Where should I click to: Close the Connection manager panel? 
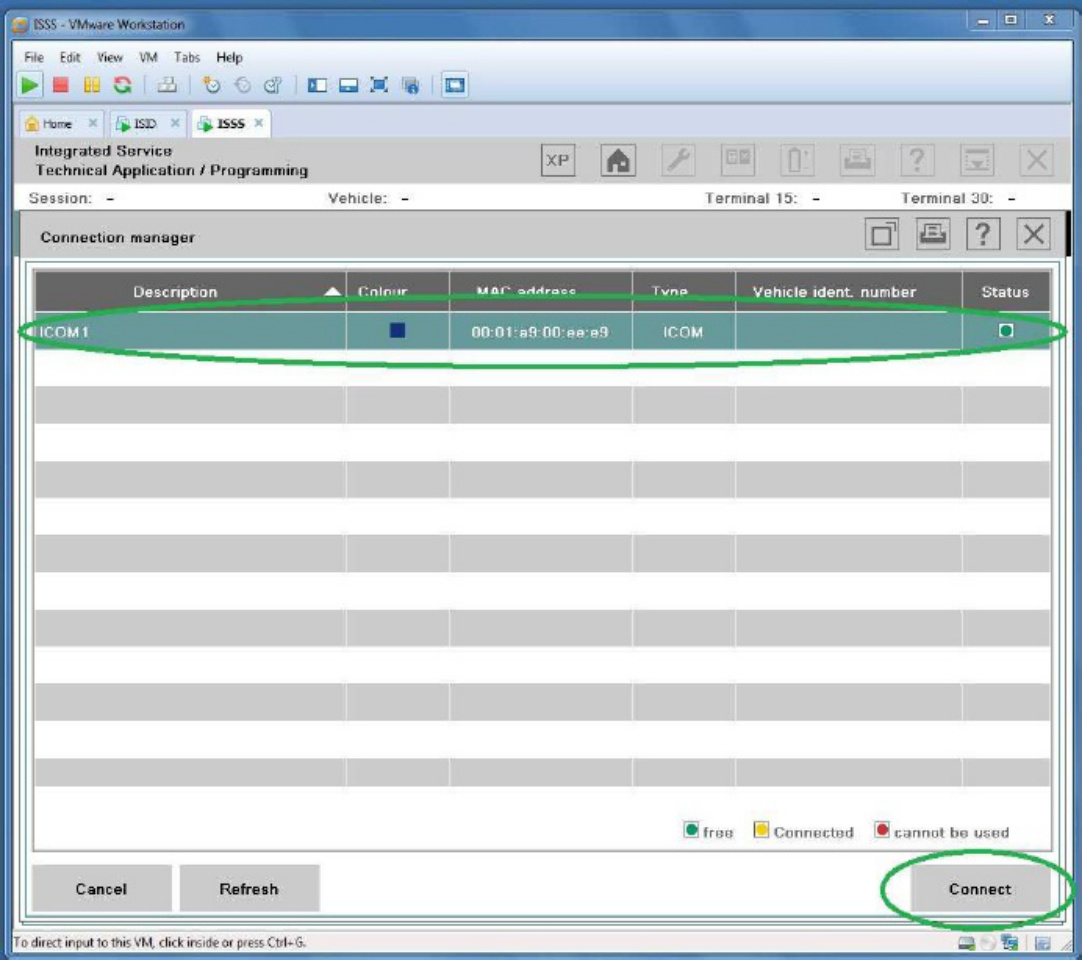point(1034,234)
